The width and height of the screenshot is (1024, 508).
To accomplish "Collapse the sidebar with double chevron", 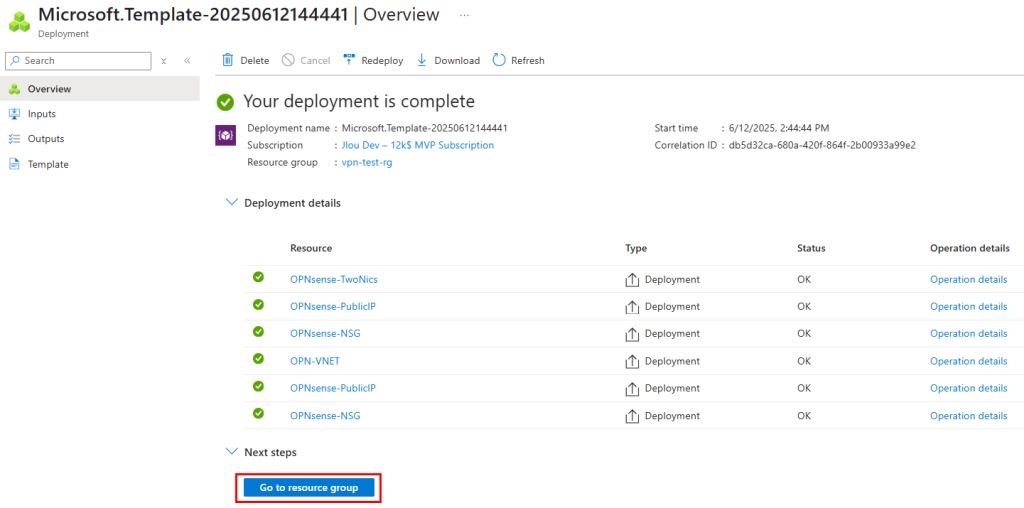I will [187, 61].
